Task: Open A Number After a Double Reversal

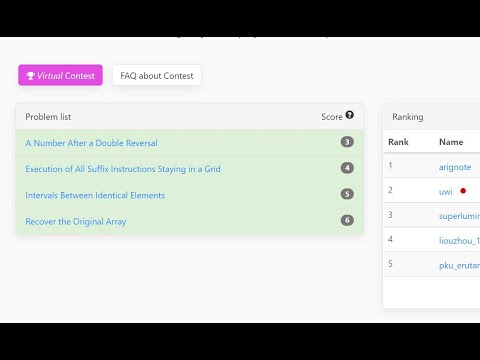Action: 91,143
